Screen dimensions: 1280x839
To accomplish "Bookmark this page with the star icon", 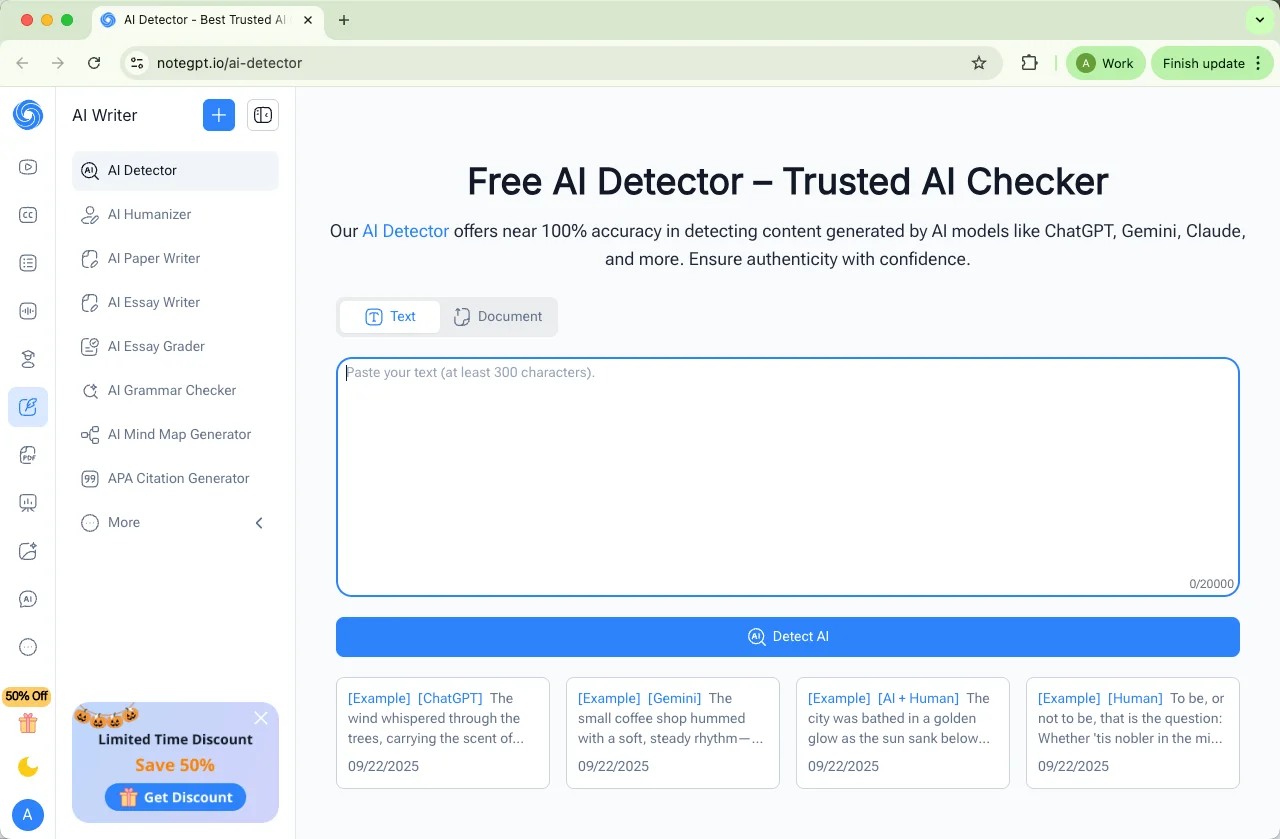I will [979, 63].
